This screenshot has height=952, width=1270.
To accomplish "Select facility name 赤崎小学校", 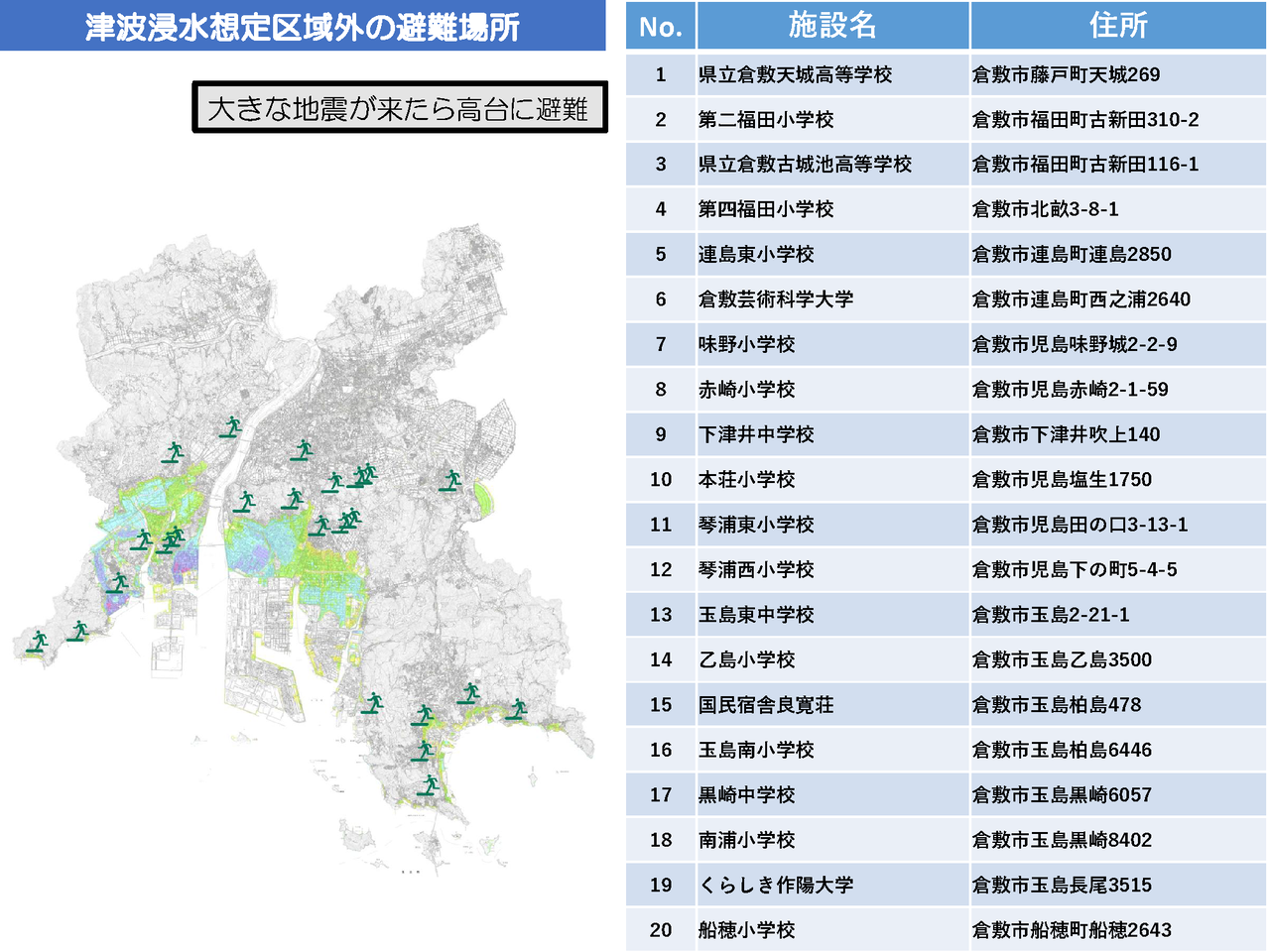I will point(747,390).
